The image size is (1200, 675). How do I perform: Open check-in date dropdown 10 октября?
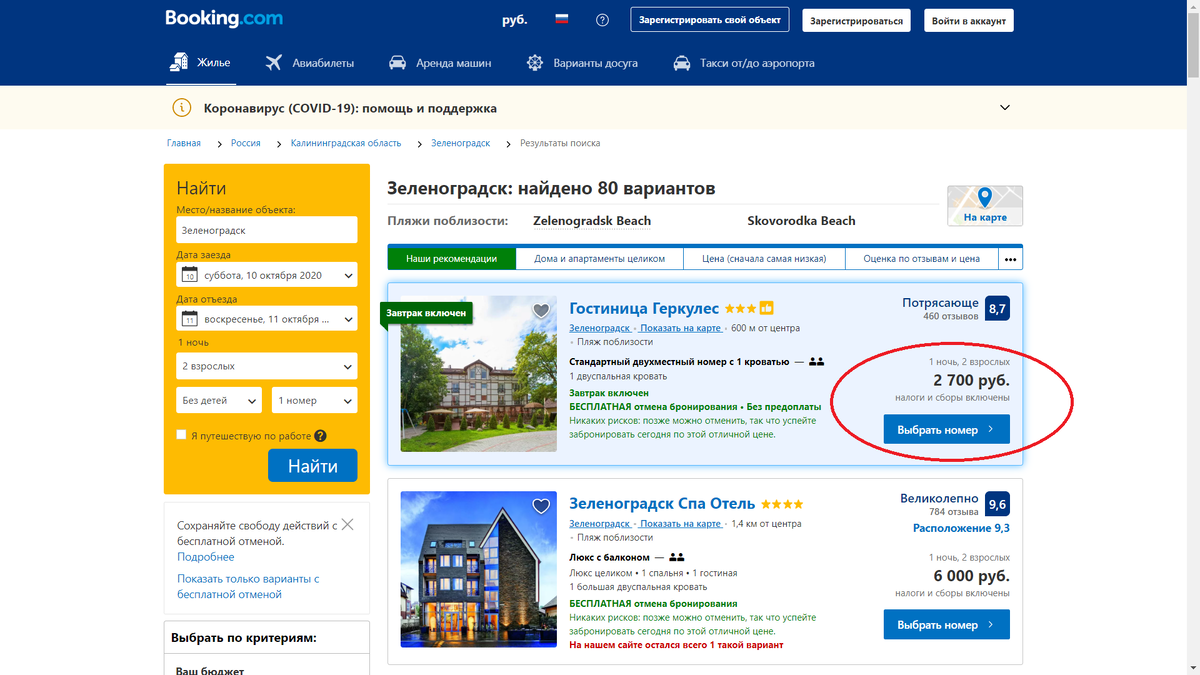pos(267,275)
